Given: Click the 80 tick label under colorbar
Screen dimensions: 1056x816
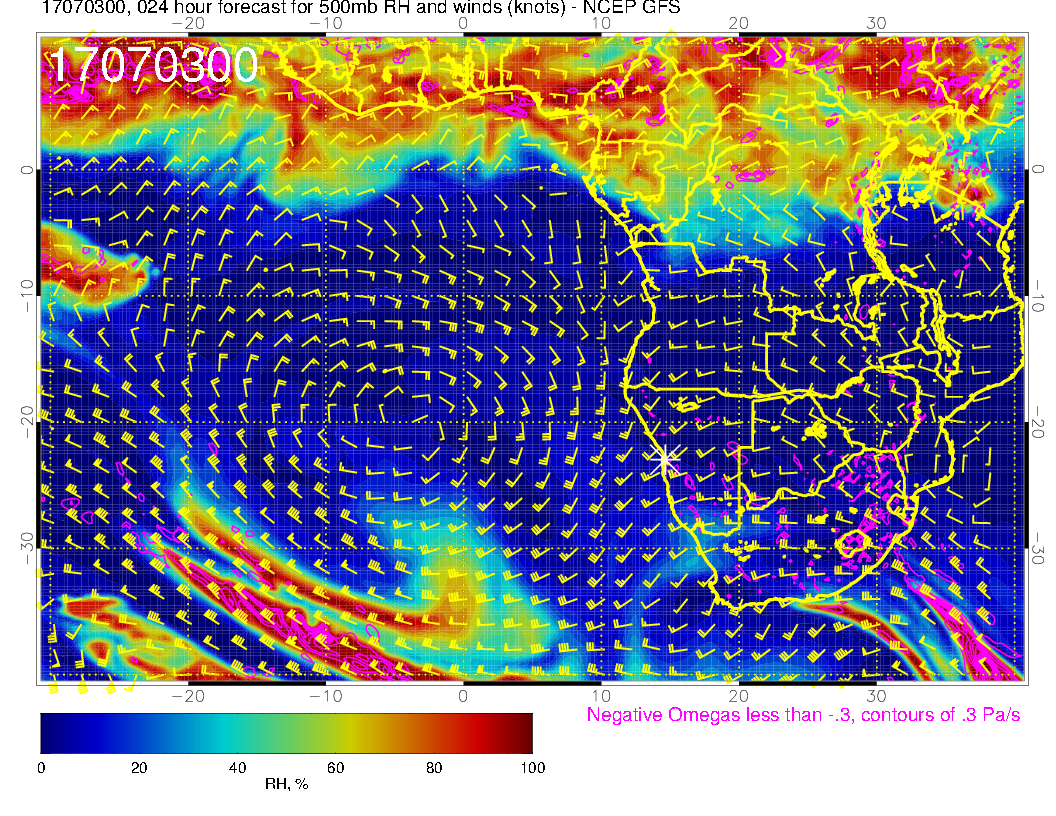Looking at the screenshot, I should pos(434,767).
